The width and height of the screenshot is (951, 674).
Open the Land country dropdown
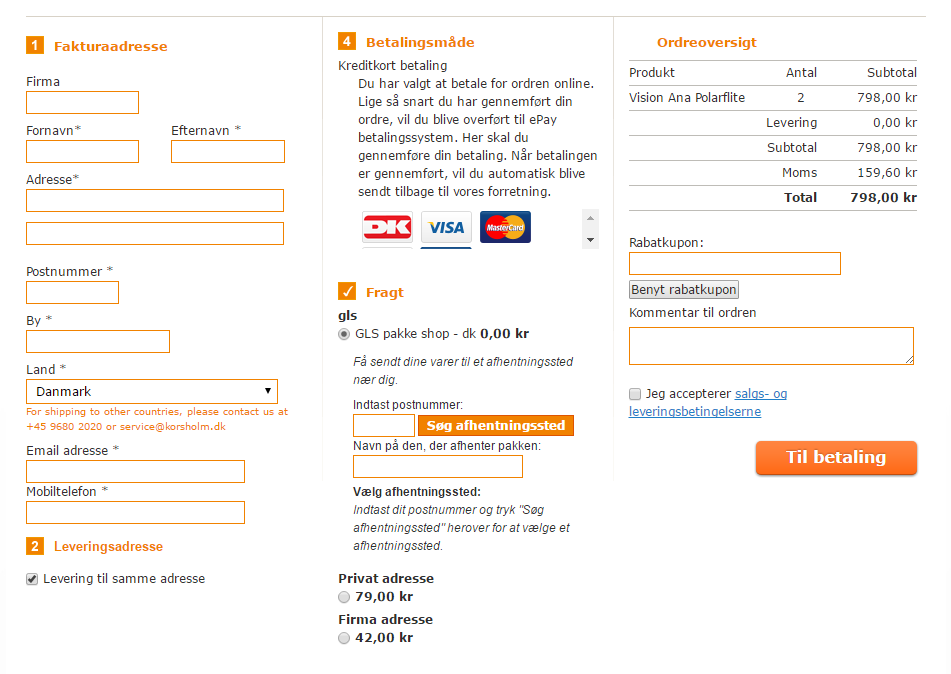pyautogui.click(x=151, y=391)
